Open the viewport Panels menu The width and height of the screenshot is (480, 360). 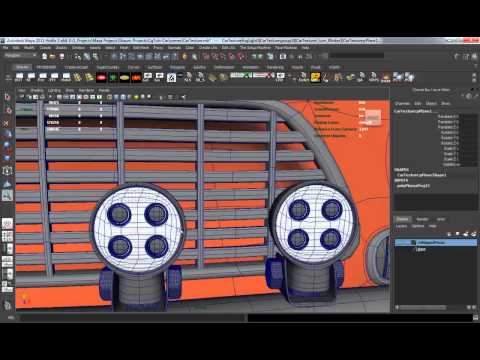104,90
